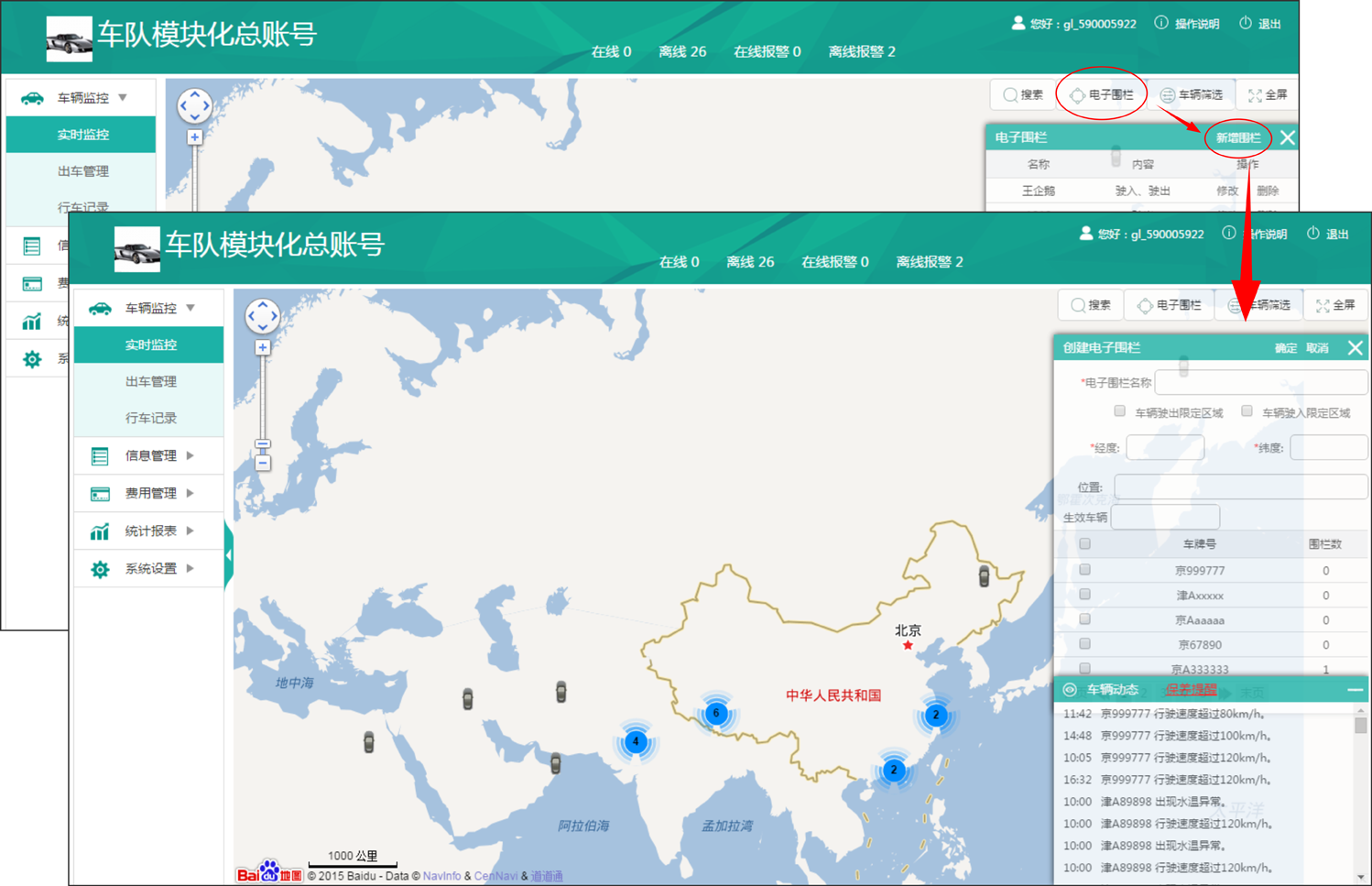
Task: Click the vehicle marker near the Mediterranean
Action: tap(369, 741)
